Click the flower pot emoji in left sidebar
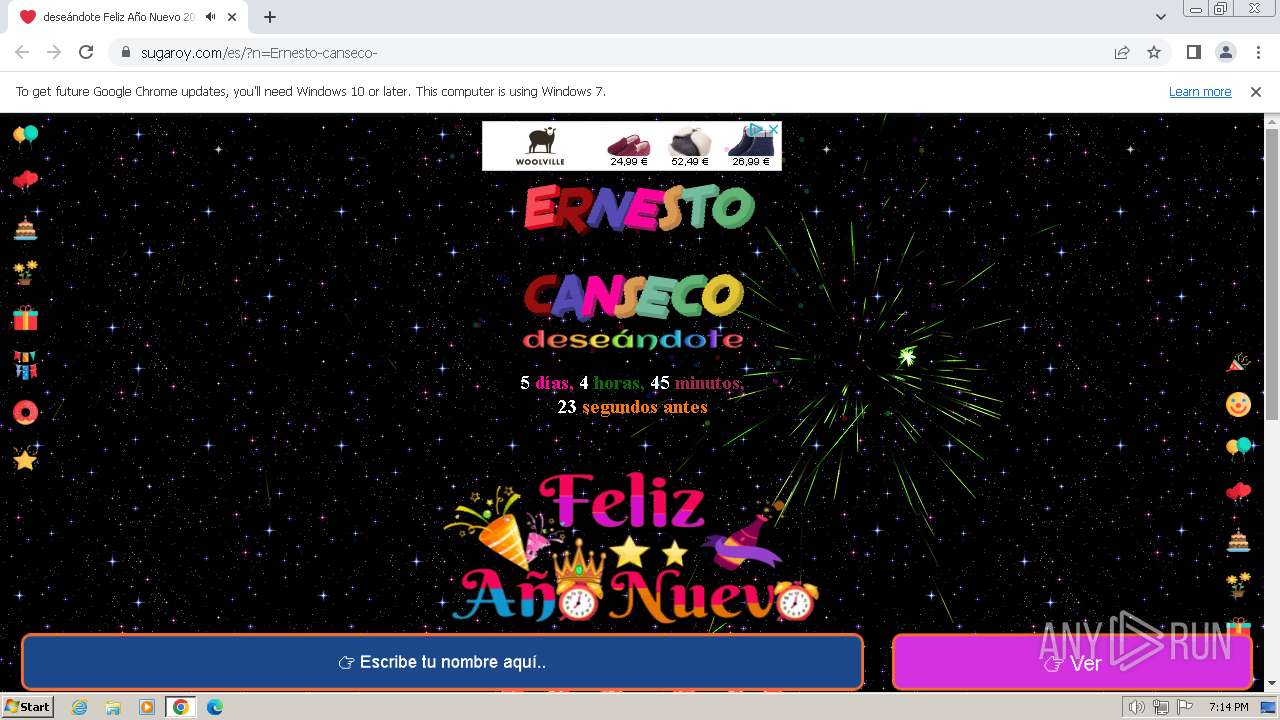The image size is (1280, 720). pyautogui.click(x=25, y=273)
